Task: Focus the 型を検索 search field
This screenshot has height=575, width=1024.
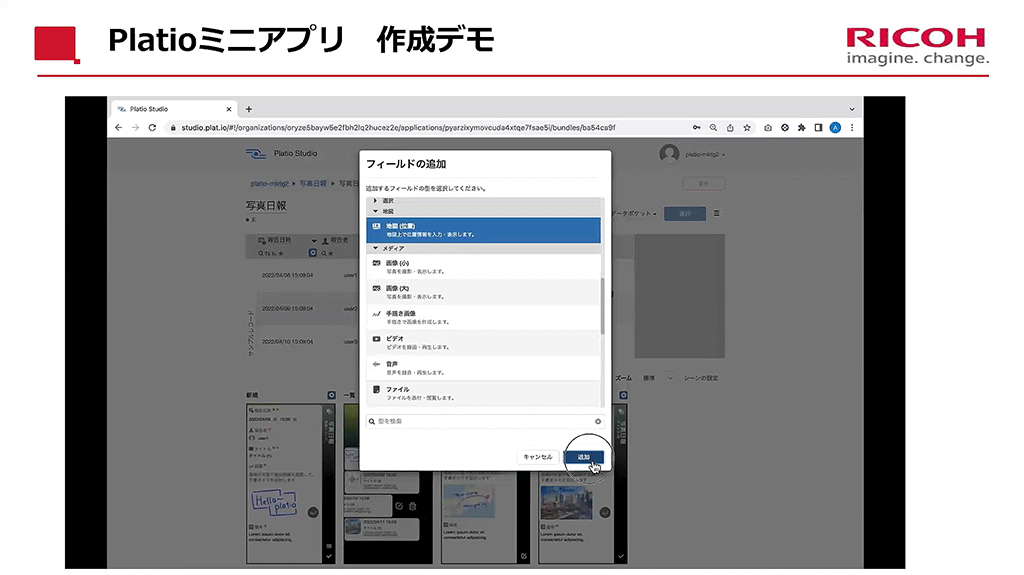Action: [480, 422]
